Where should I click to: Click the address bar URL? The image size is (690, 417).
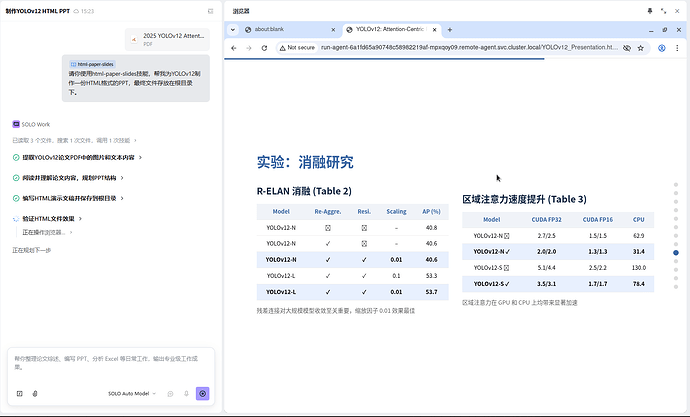[470, 48]
